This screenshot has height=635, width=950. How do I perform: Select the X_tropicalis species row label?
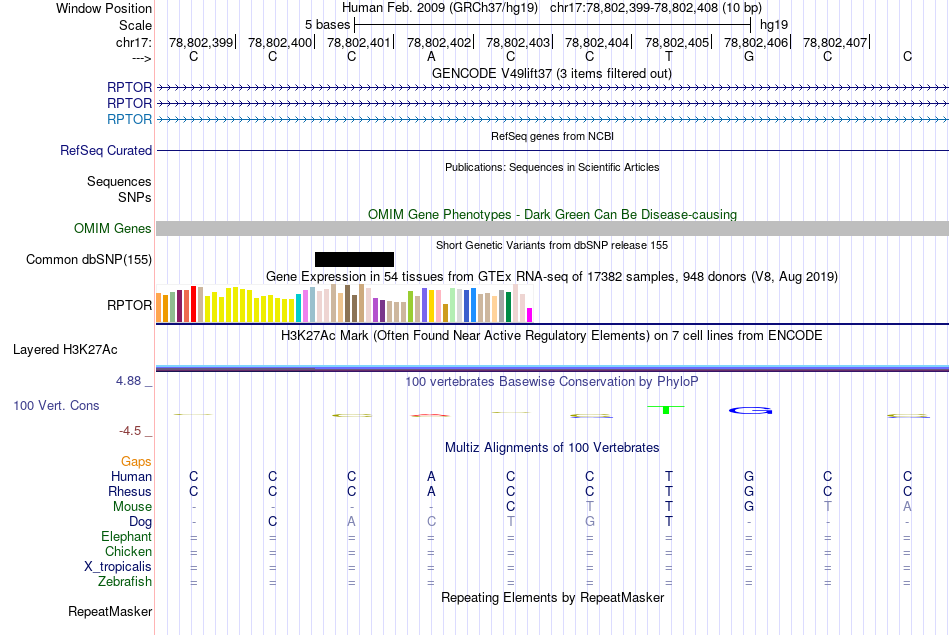pyautogui.click(x=118, y=567)
